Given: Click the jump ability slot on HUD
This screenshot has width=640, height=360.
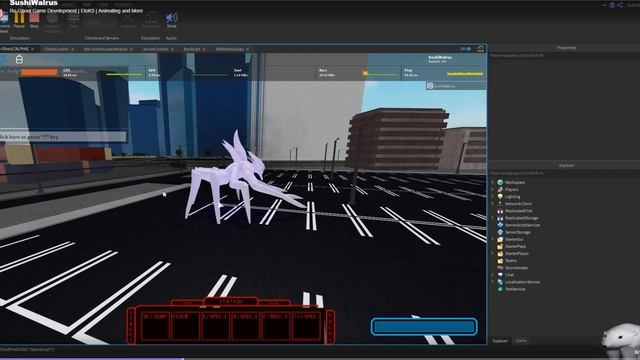Looking at the screenshot, I should tap(156, 325).
